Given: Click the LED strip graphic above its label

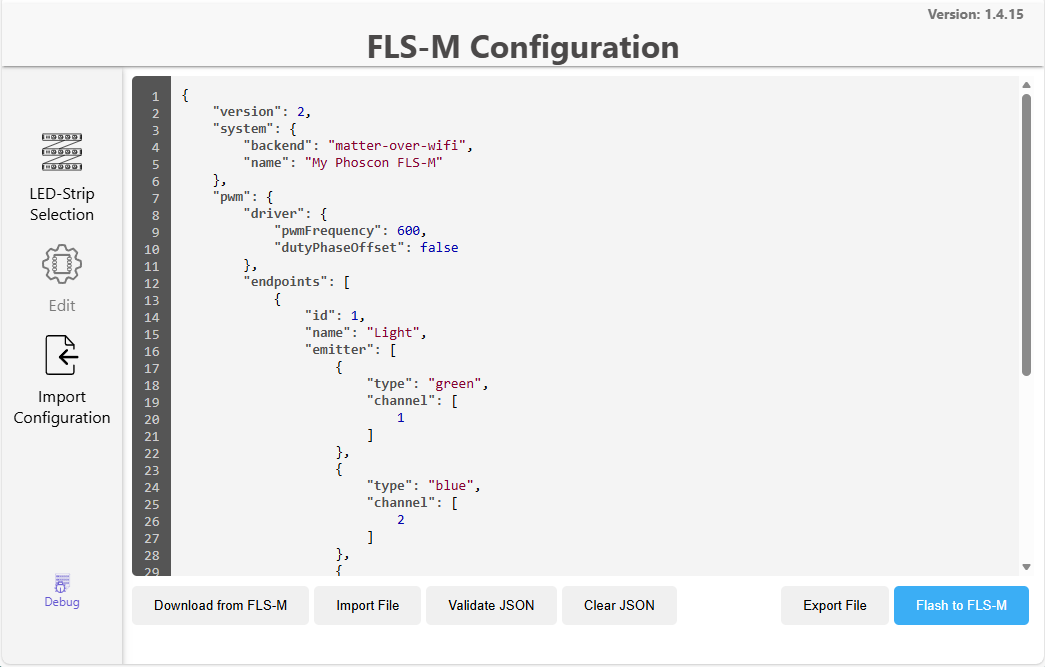Looking at the screenshot, I should 61,152.
